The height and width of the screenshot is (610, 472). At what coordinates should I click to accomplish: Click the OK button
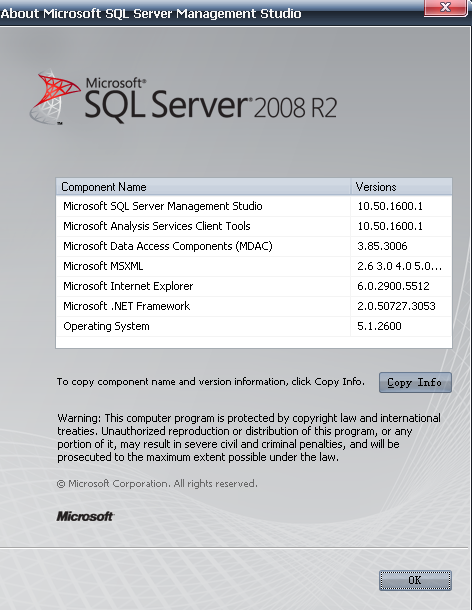415,580
